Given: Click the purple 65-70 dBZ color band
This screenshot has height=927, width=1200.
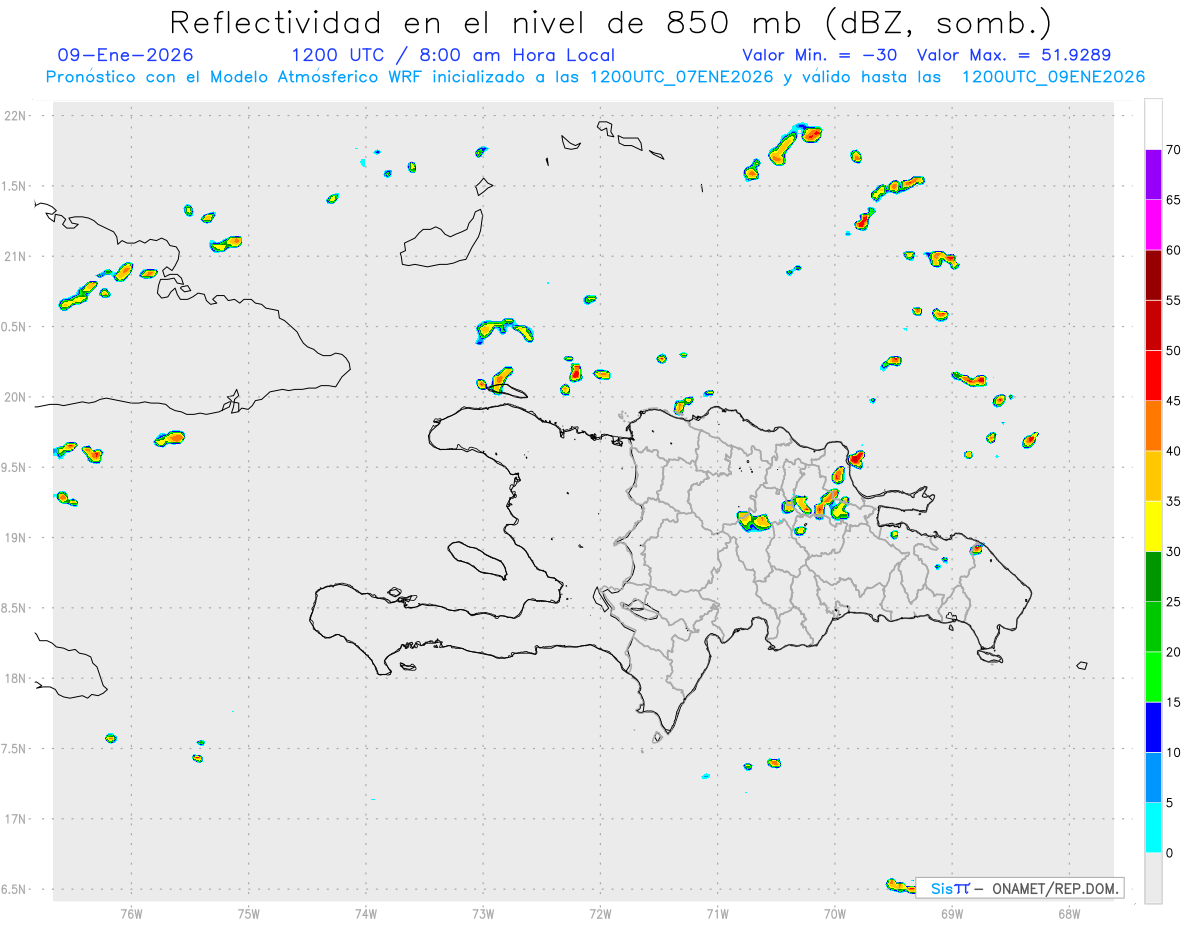Looking at the screenshot, I should pyautogui.click(x=1153, y=175).
